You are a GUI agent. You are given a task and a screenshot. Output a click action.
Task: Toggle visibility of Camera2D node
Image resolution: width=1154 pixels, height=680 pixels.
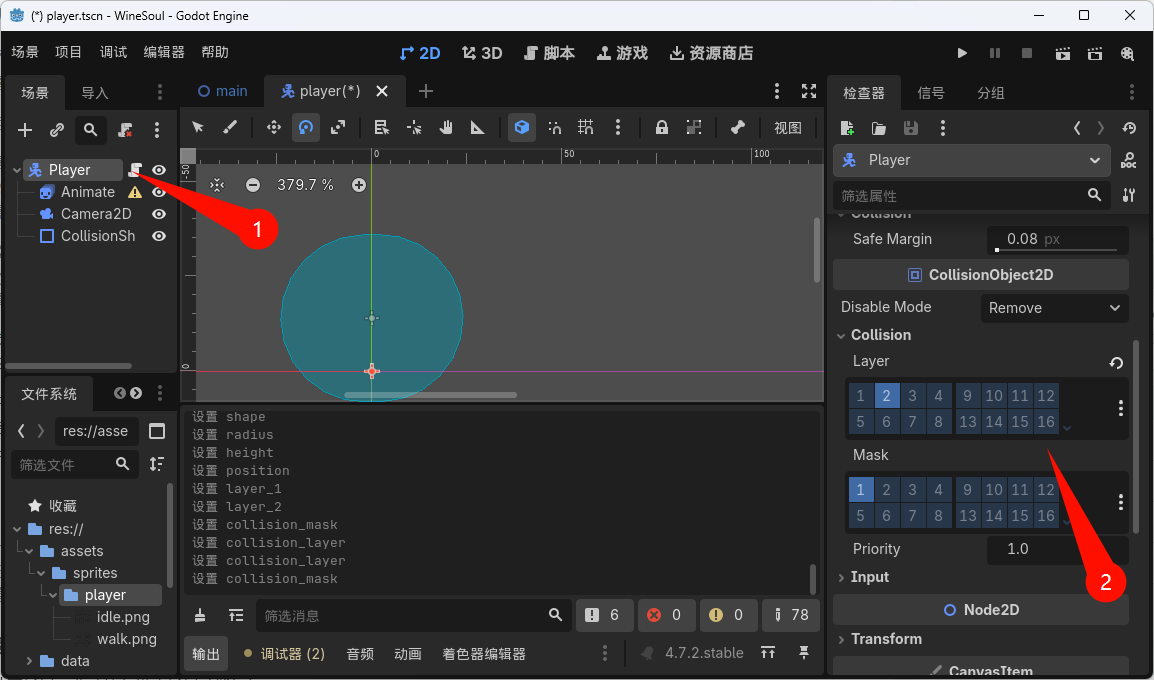coord(159,214)
